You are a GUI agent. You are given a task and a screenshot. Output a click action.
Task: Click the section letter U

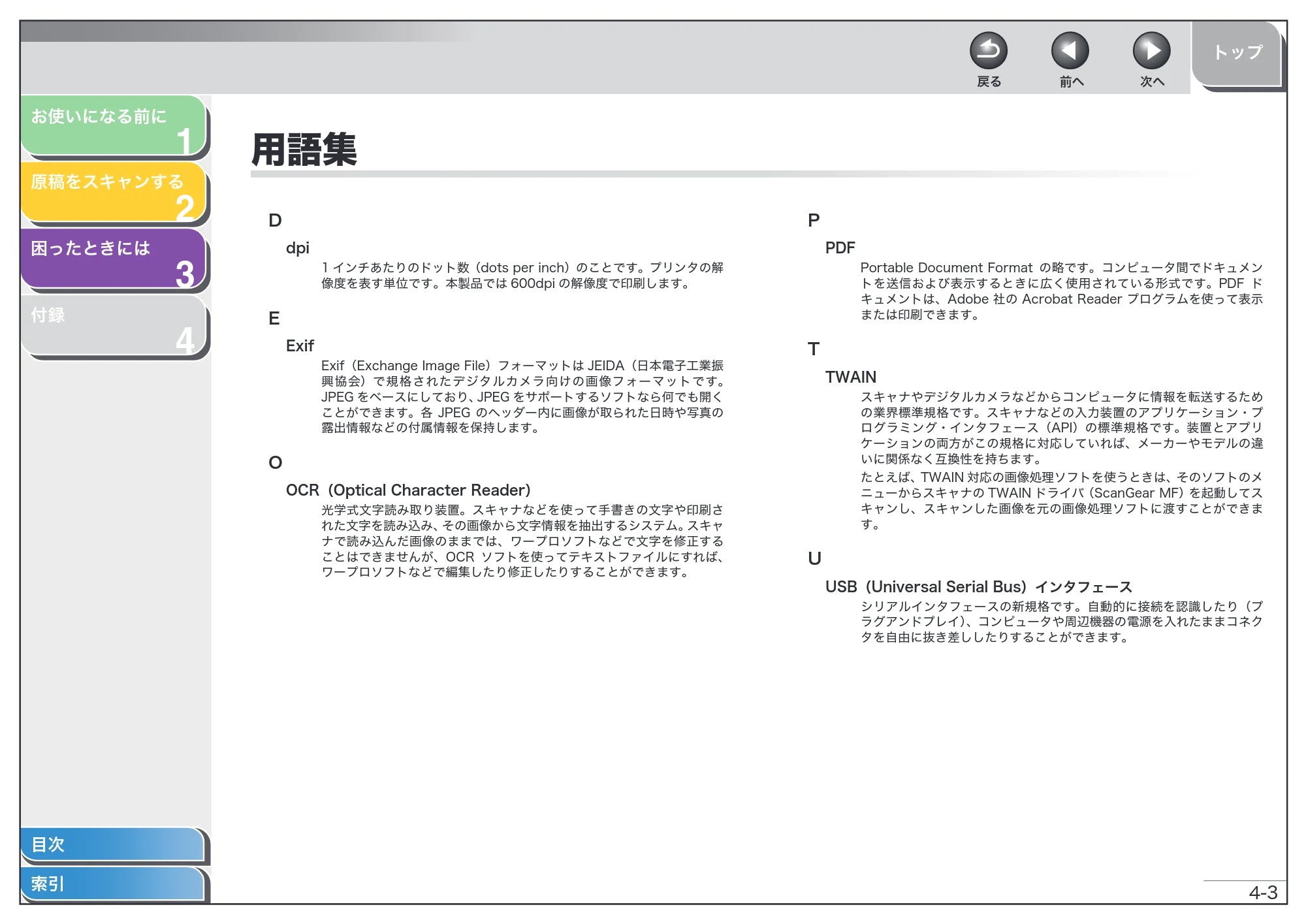point(814,559)
